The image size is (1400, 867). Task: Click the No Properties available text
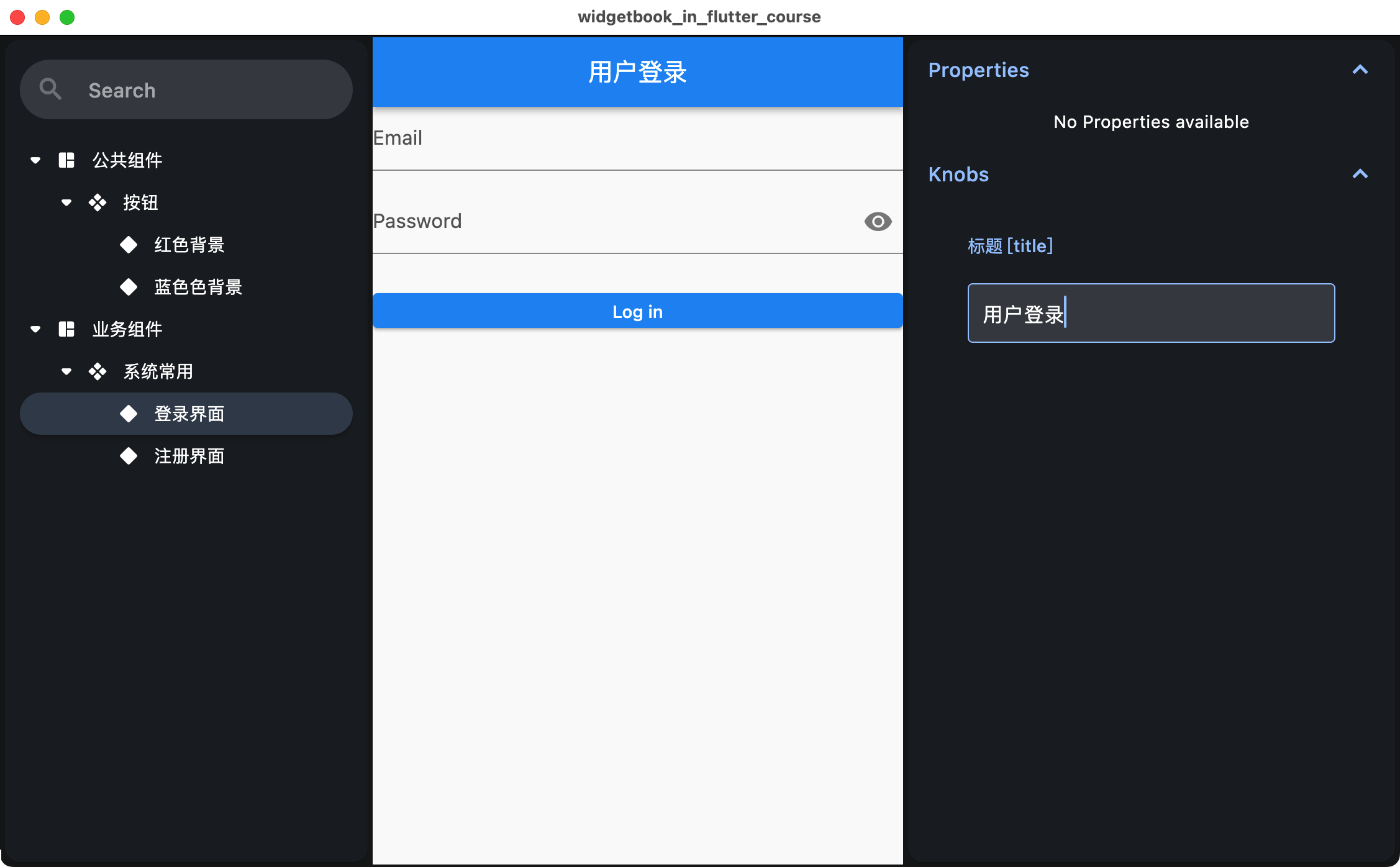tap(1151, 122)
